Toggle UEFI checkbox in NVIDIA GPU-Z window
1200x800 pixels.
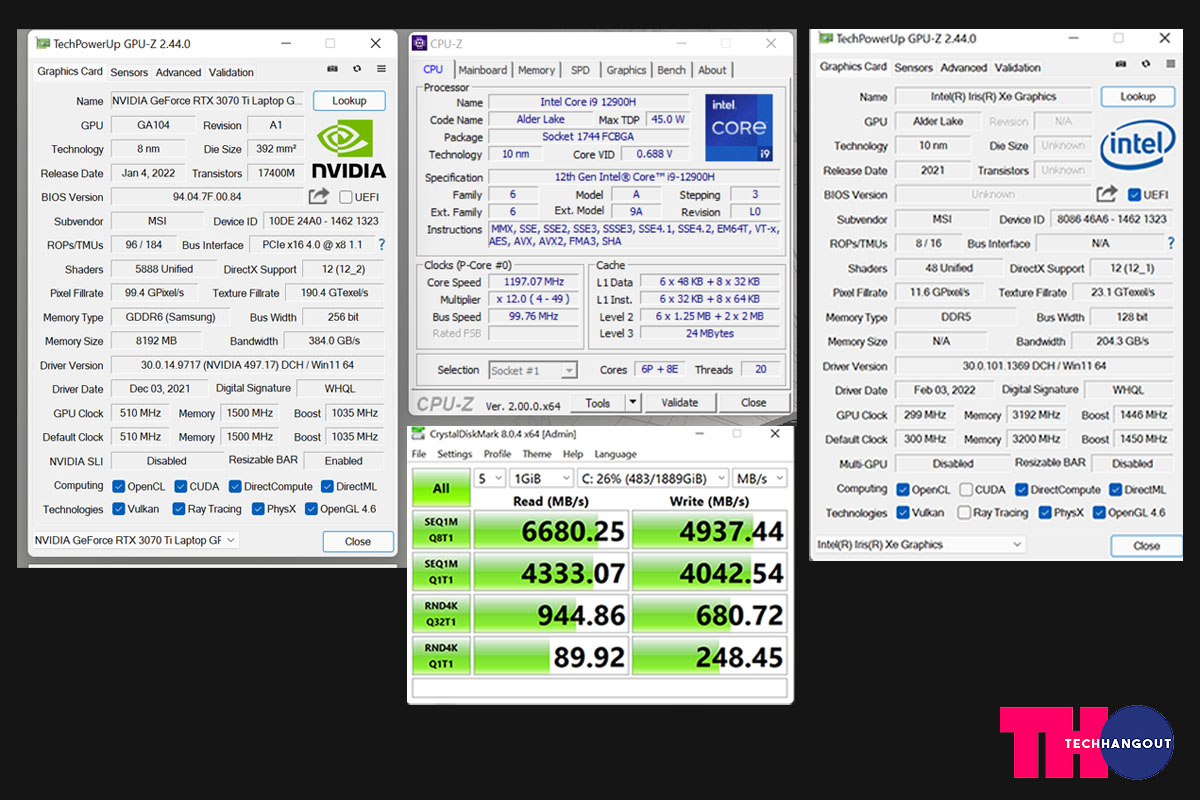click(346, 197)
